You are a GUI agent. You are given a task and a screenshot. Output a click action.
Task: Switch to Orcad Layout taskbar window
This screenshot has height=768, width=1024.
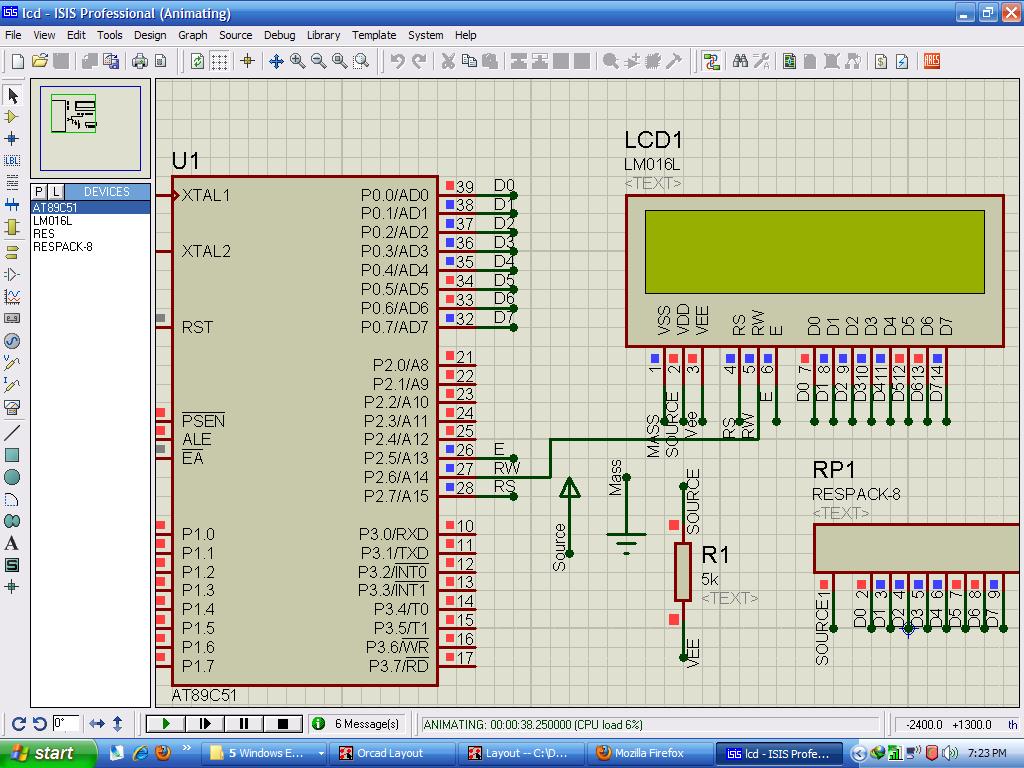click(392, 754)
